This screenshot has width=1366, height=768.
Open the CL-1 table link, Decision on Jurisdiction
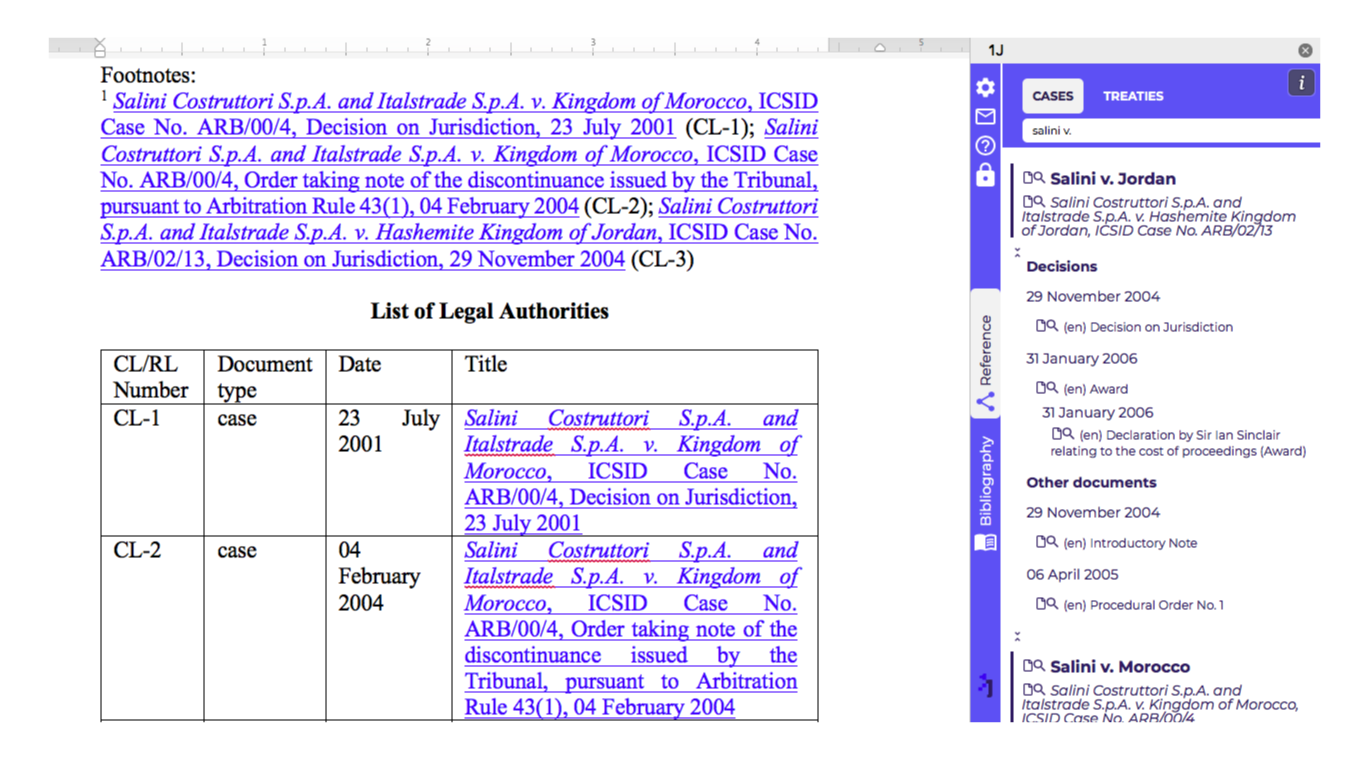pos(631,470)
